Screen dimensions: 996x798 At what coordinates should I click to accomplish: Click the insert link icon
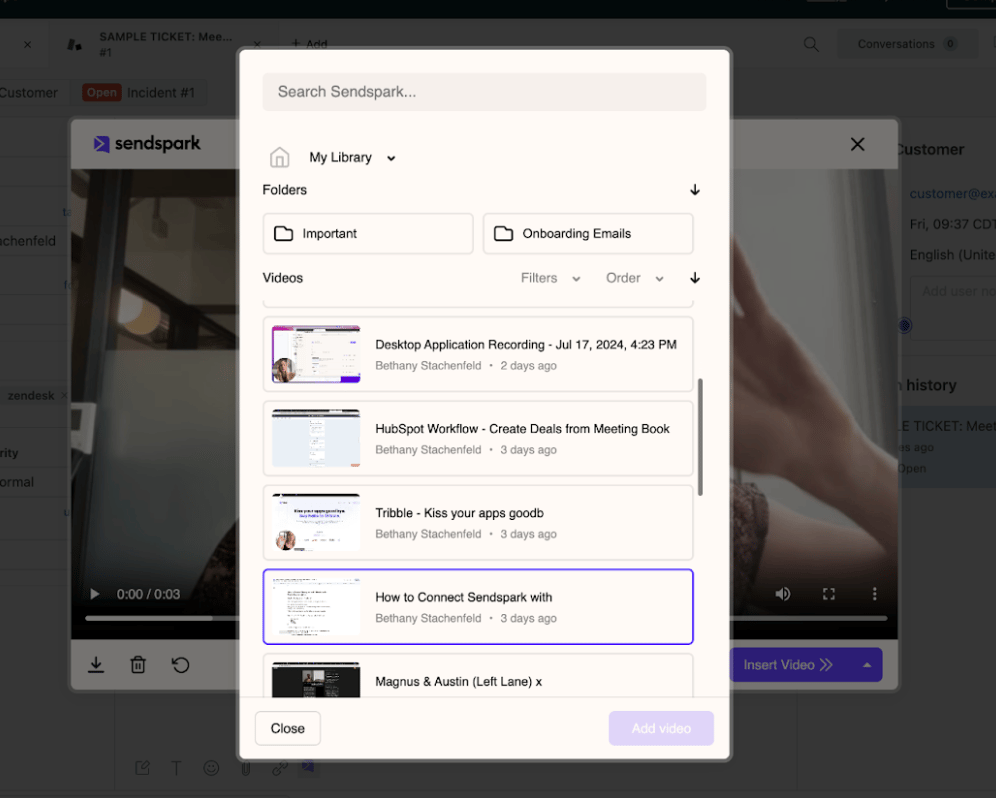(280, 768)
